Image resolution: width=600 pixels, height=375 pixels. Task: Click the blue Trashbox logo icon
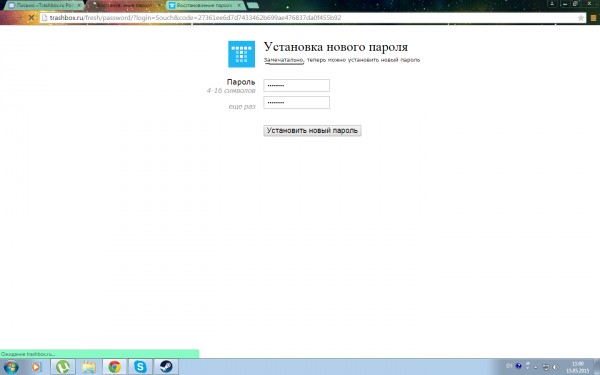coord(241,54)
